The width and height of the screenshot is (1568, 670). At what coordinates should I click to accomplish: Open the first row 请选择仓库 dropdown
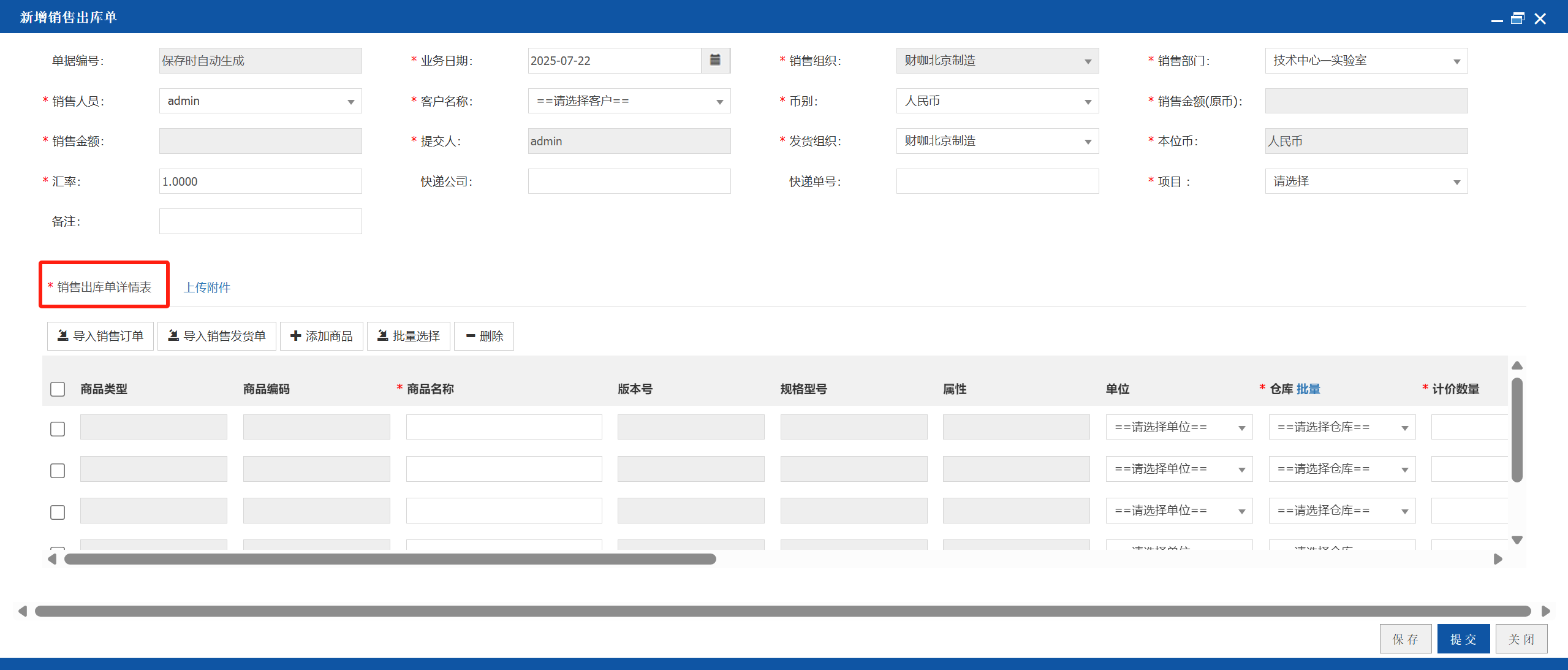[1342, 427]
